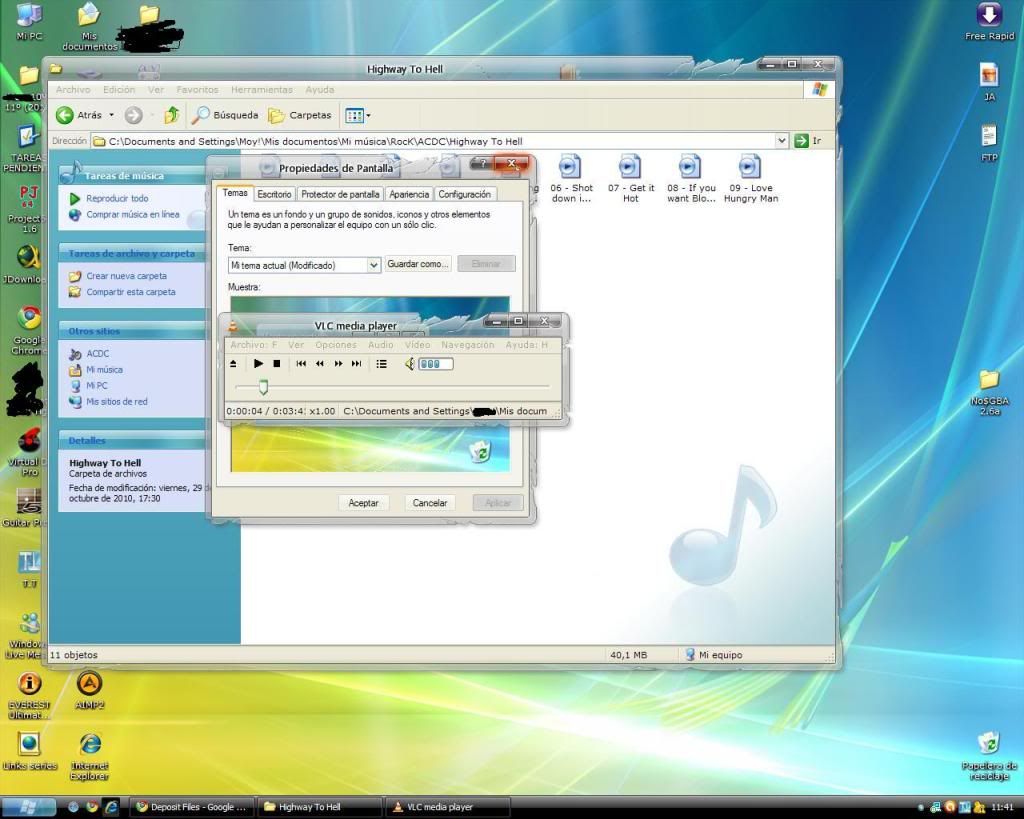The width and height of the screenshot is (1024, 819).
Task: Open ACDC in Otros sitios
Action: [98, 353]
